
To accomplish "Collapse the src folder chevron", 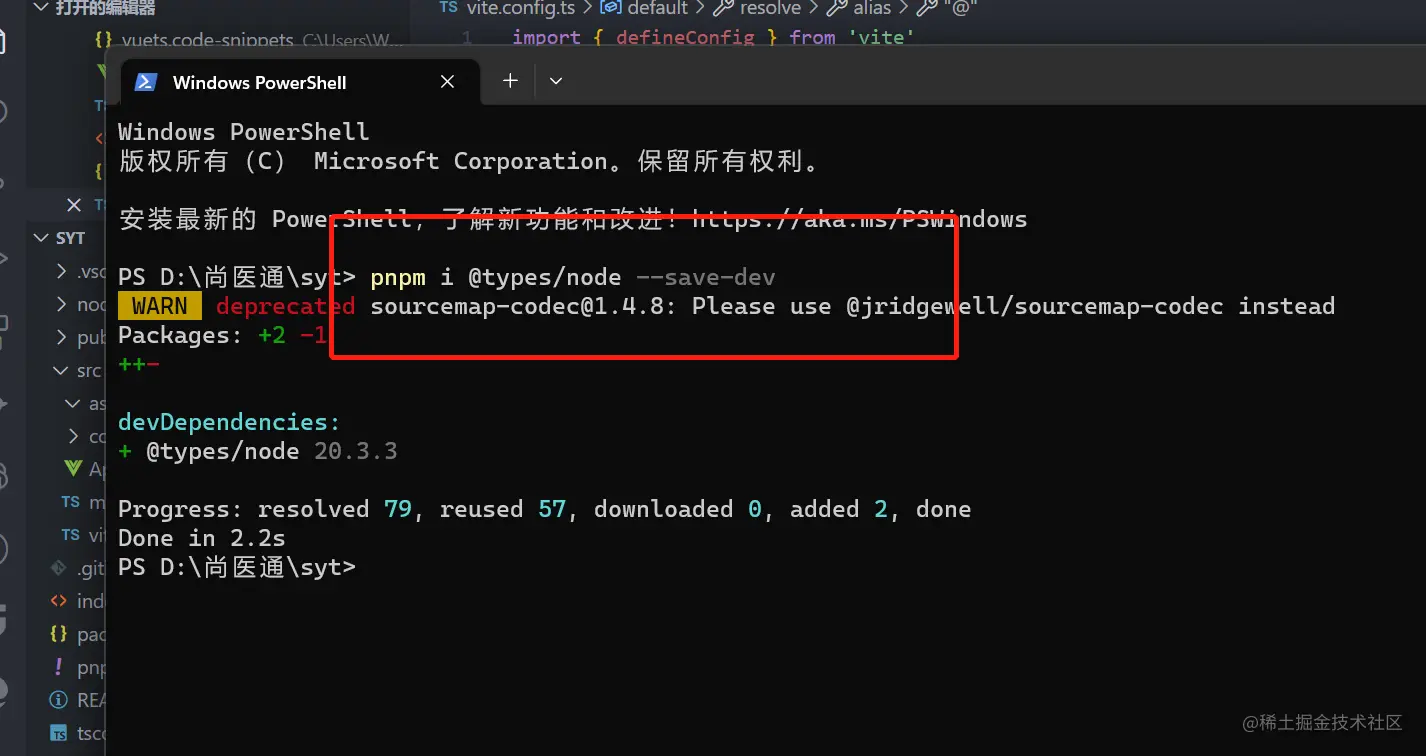I will tap(63, 370).
